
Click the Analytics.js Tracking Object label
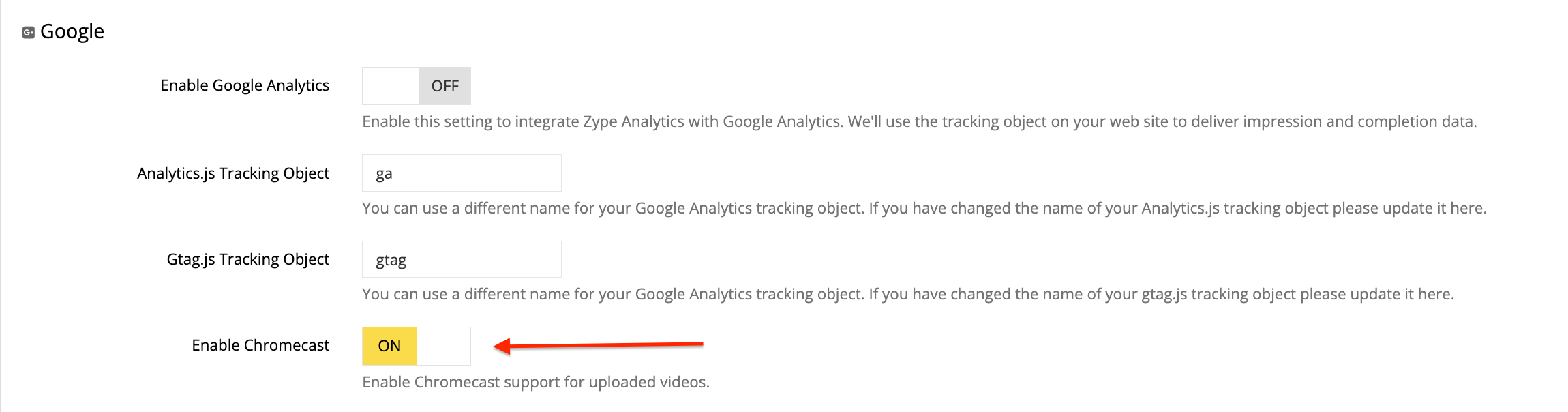point(233,173)
